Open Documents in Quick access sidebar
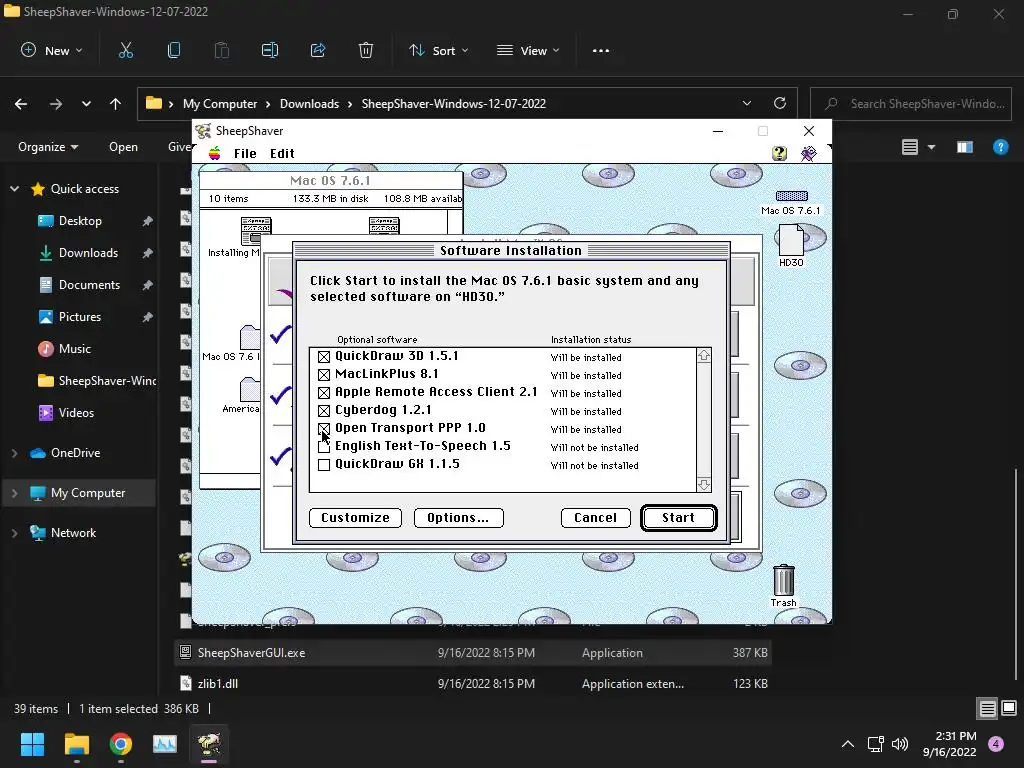Viewport: 1024px width, 768px height. (89, 285)
